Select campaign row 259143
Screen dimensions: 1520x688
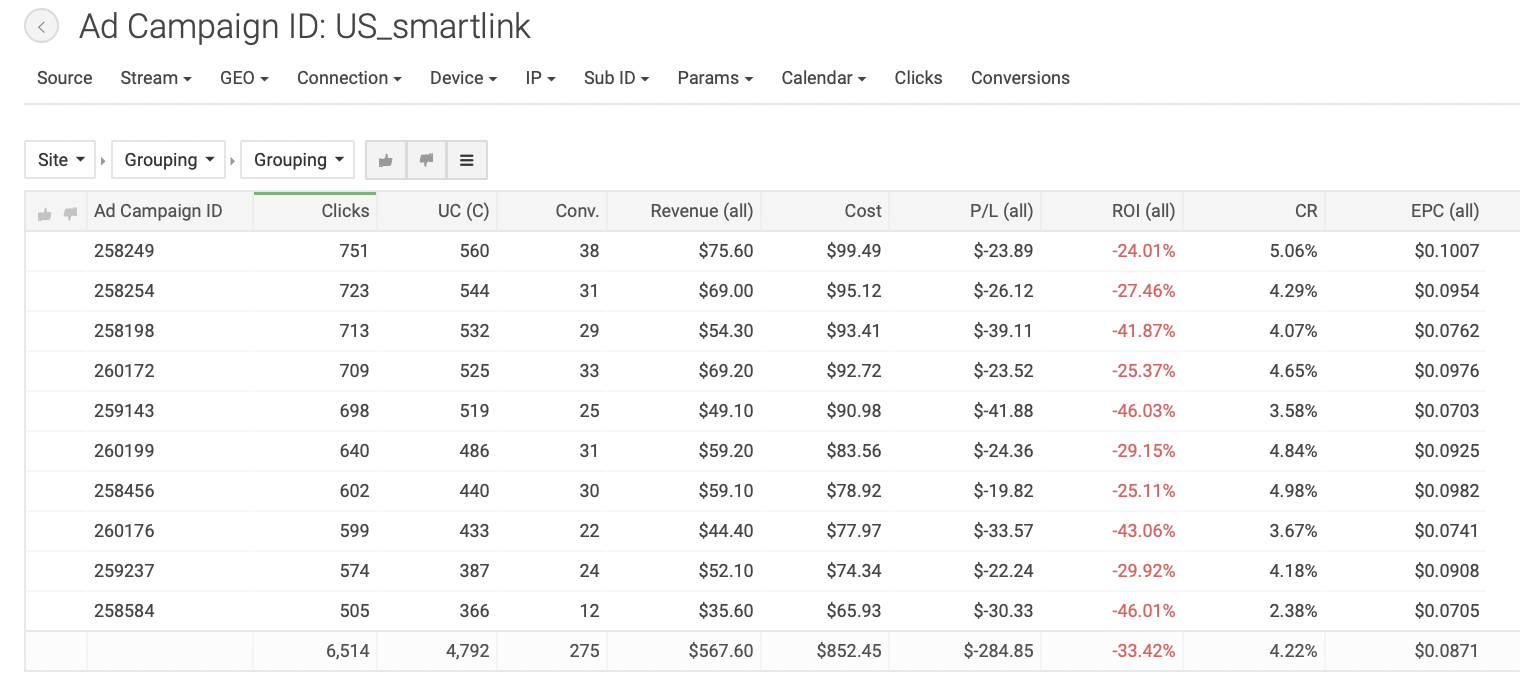[x=124, y=411]
